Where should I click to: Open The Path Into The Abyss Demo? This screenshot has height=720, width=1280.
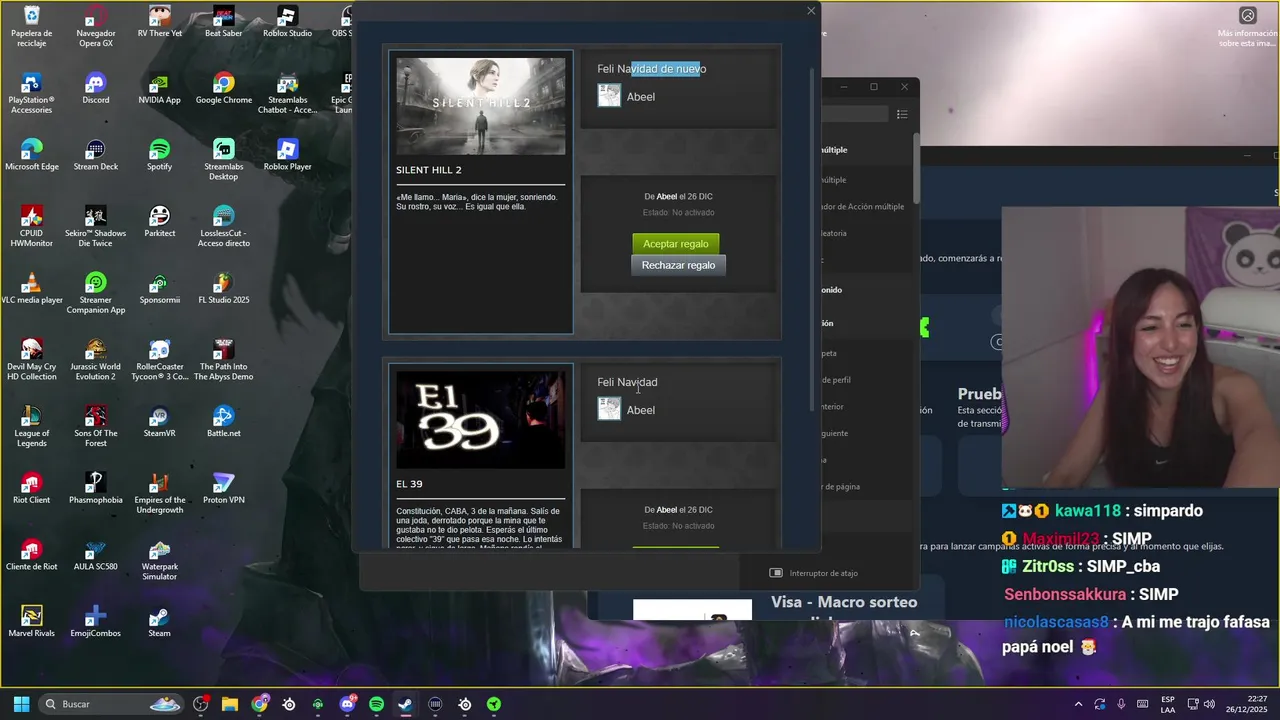(x=223, y=360)
